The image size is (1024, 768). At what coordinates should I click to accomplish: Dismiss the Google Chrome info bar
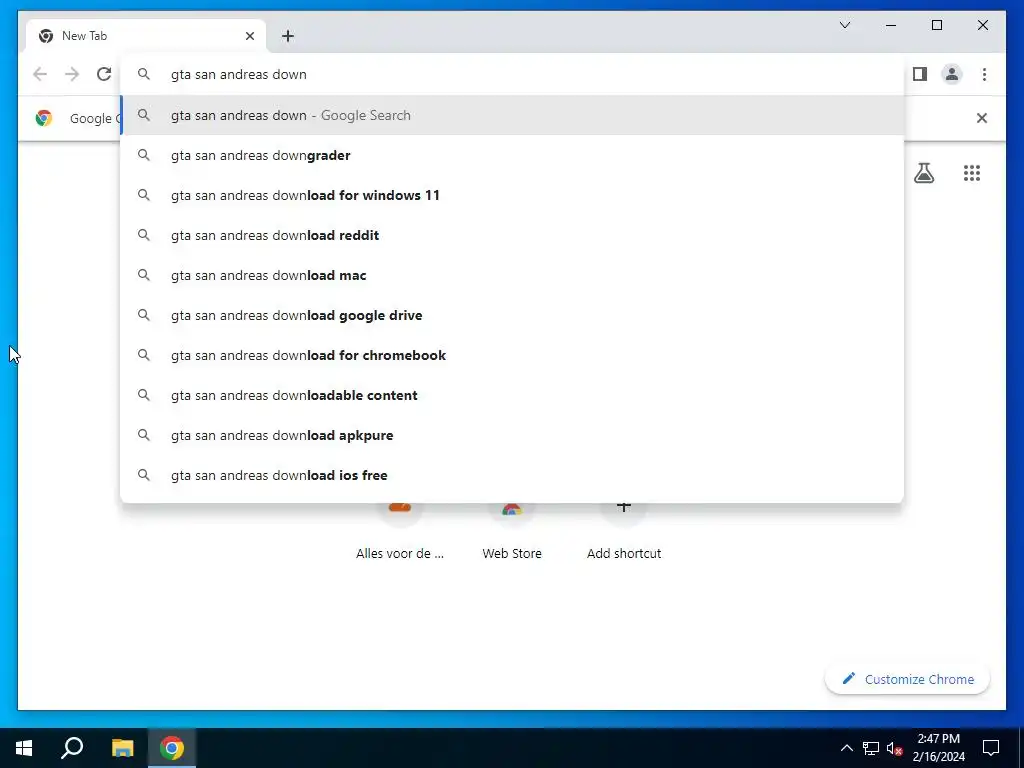(982, 118)
